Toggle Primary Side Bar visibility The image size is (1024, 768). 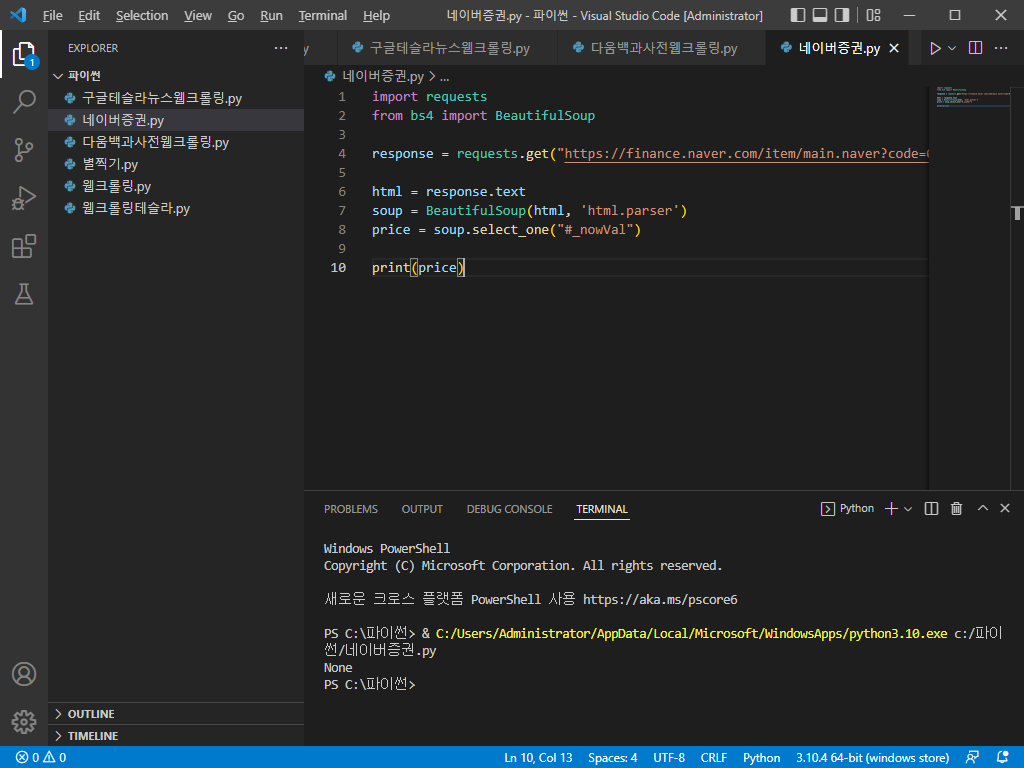[x=797, y=15]
